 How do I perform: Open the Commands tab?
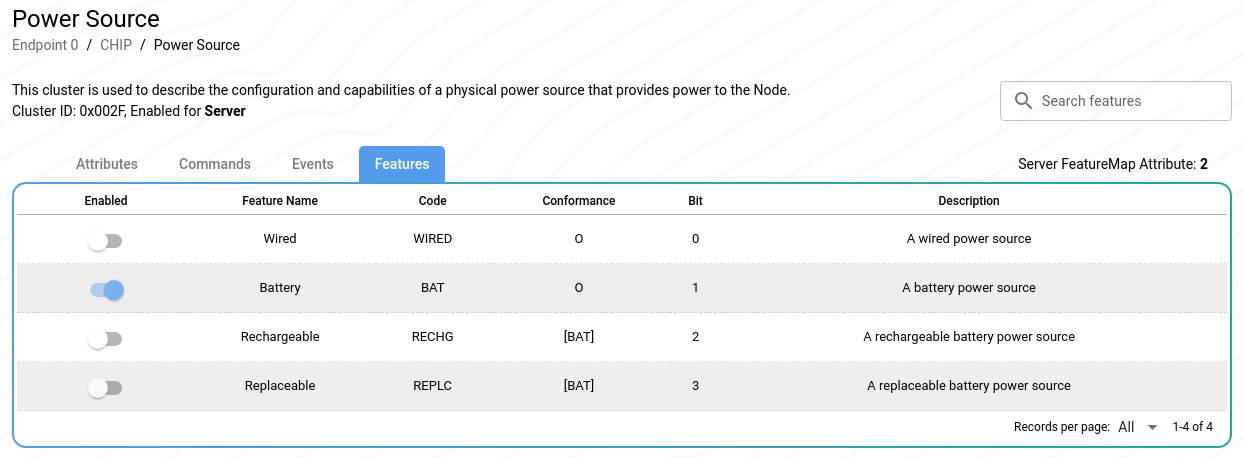pyautogui.click(x=215, y=164)
